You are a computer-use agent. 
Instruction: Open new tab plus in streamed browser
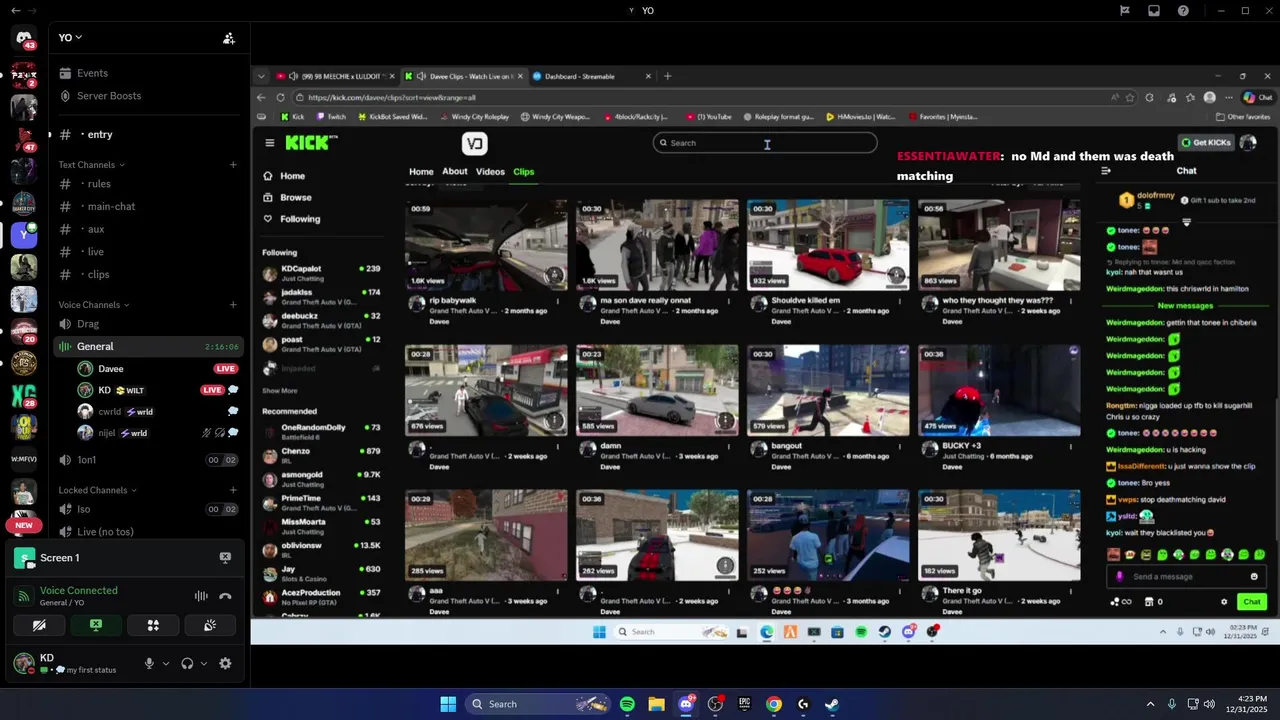point(668,76)
